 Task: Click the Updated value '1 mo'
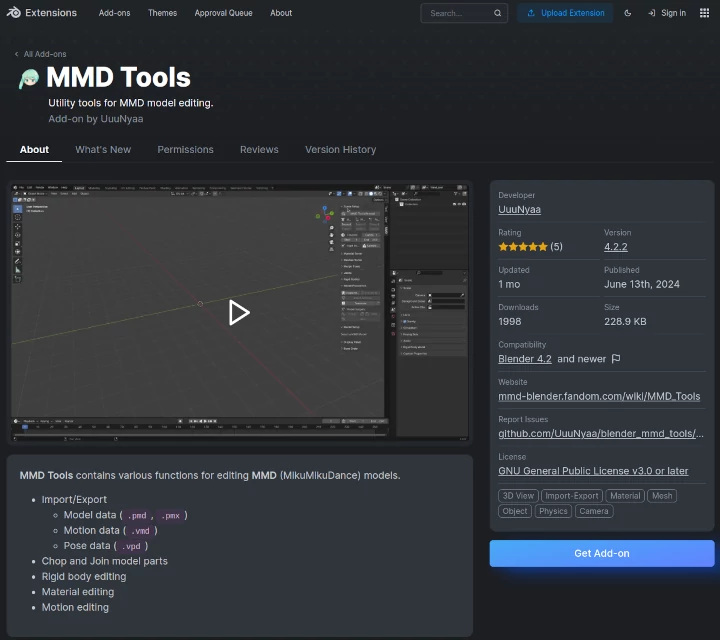[509, 284]
